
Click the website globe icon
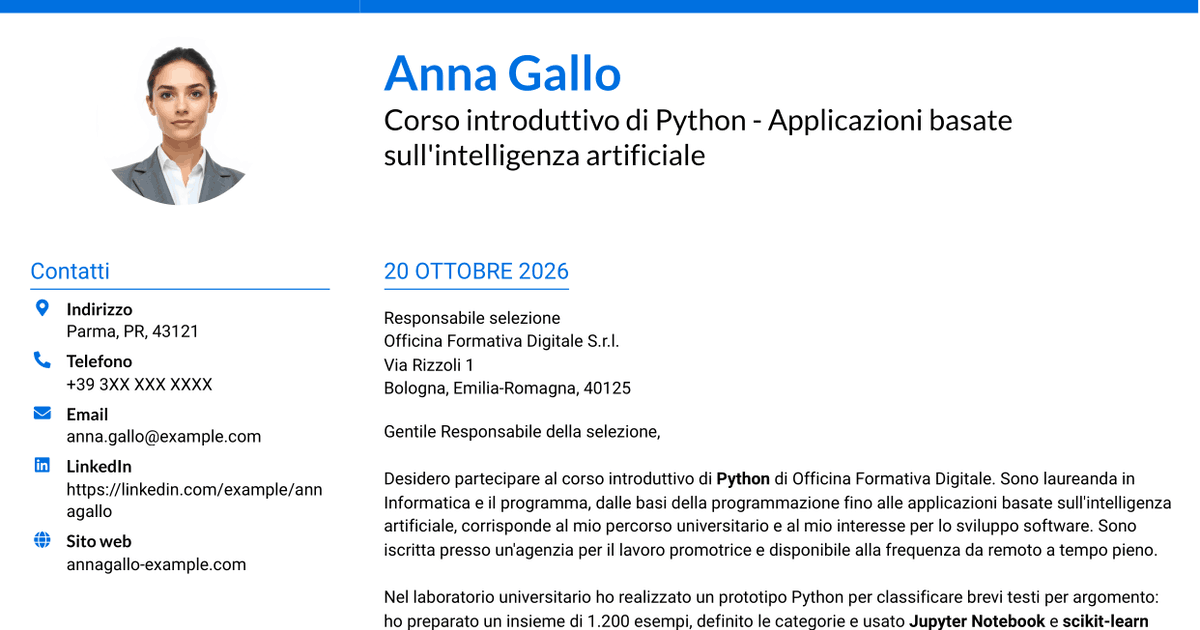(42, 540)
